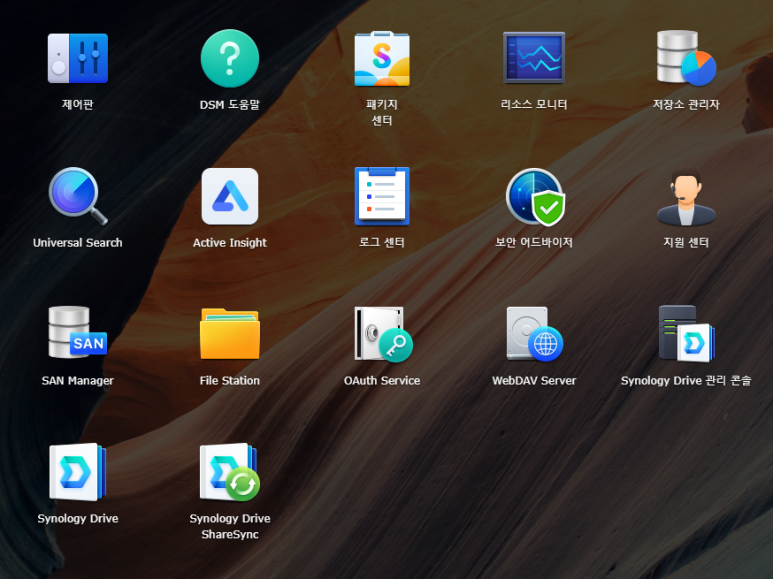The height and width of the screenshot is (579, 773).
Task: Open the SAN Manager icon
Action: pyautogui.click(x=77, y=332)
